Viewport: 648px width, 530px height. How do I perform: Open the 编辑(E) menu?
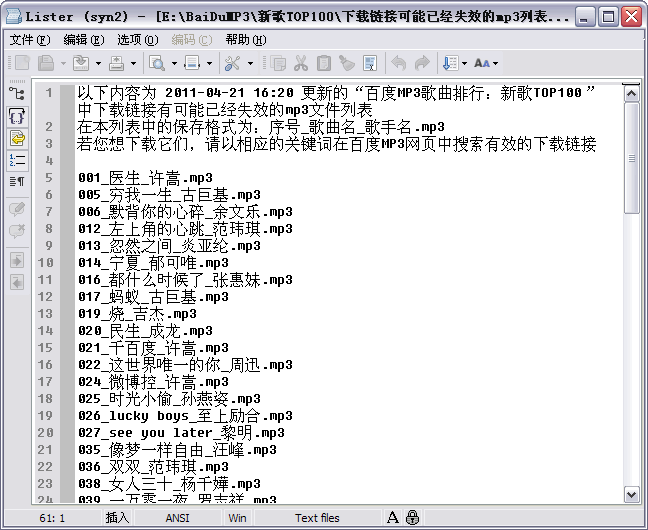coord(84,40)
